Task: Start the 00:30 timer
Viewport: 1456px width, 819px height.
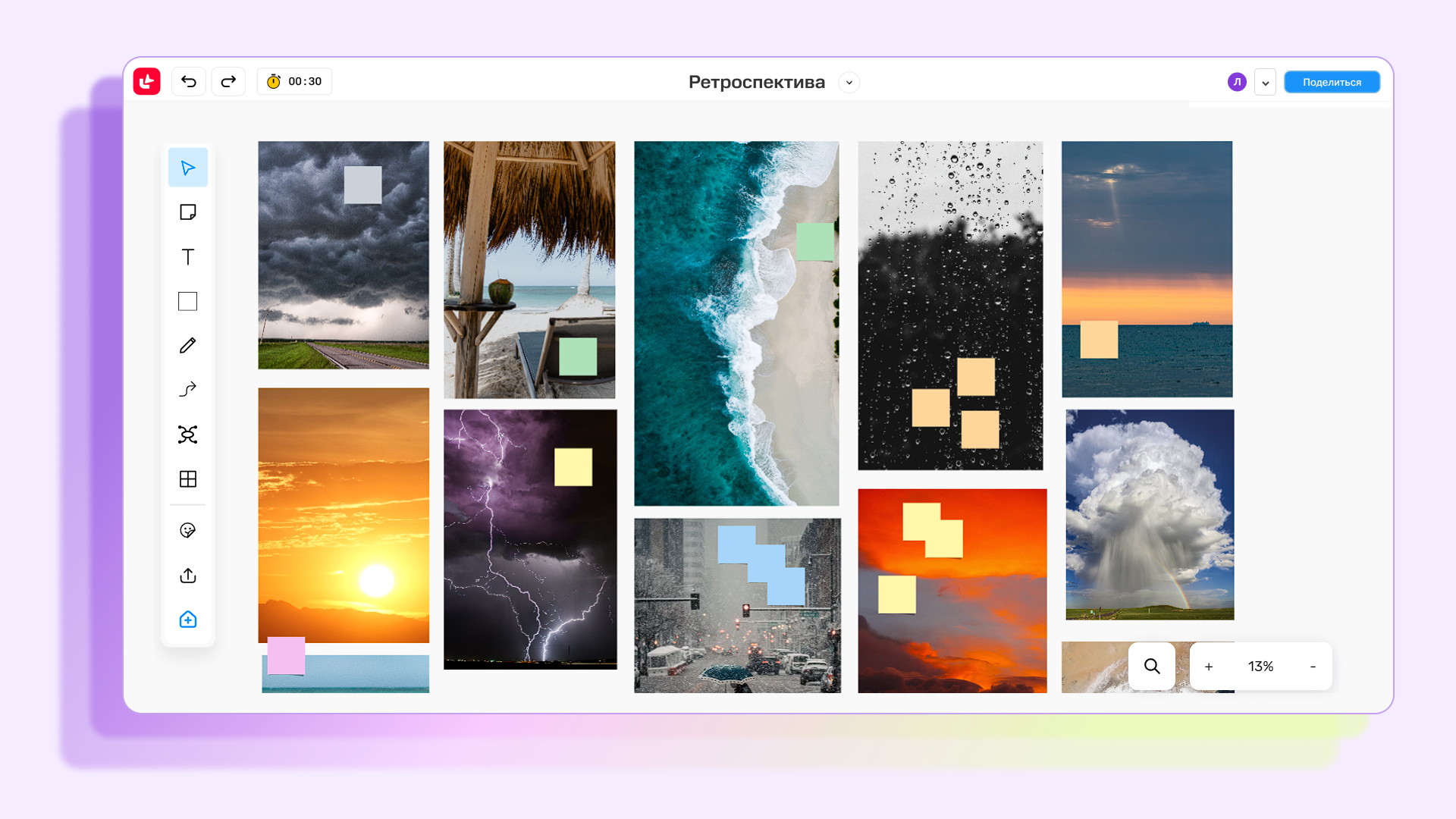Action: (x=294, y=82)
